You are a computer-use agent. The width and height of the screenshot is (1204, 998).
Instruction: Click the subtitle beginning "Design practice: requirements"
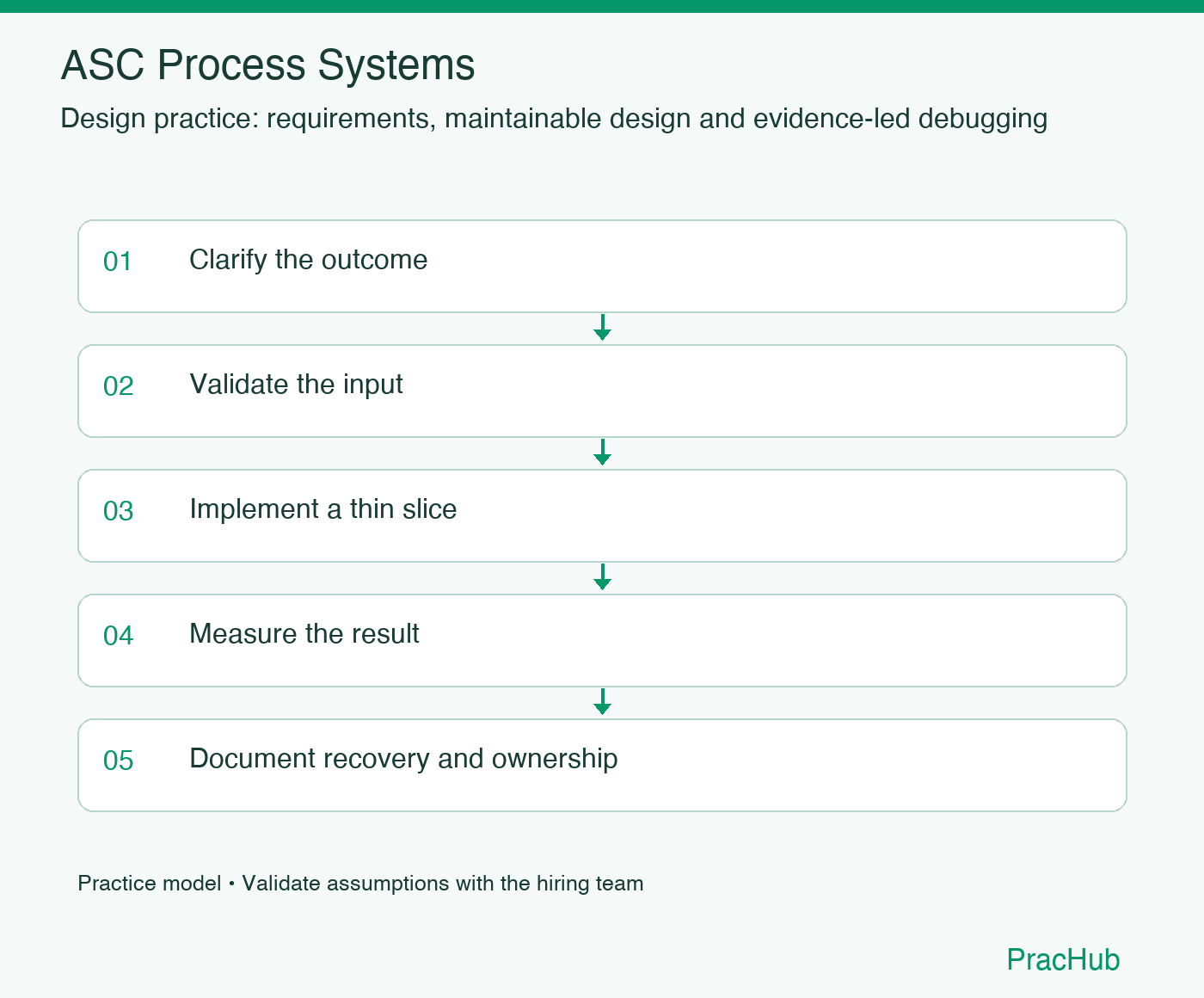point(554,119)
